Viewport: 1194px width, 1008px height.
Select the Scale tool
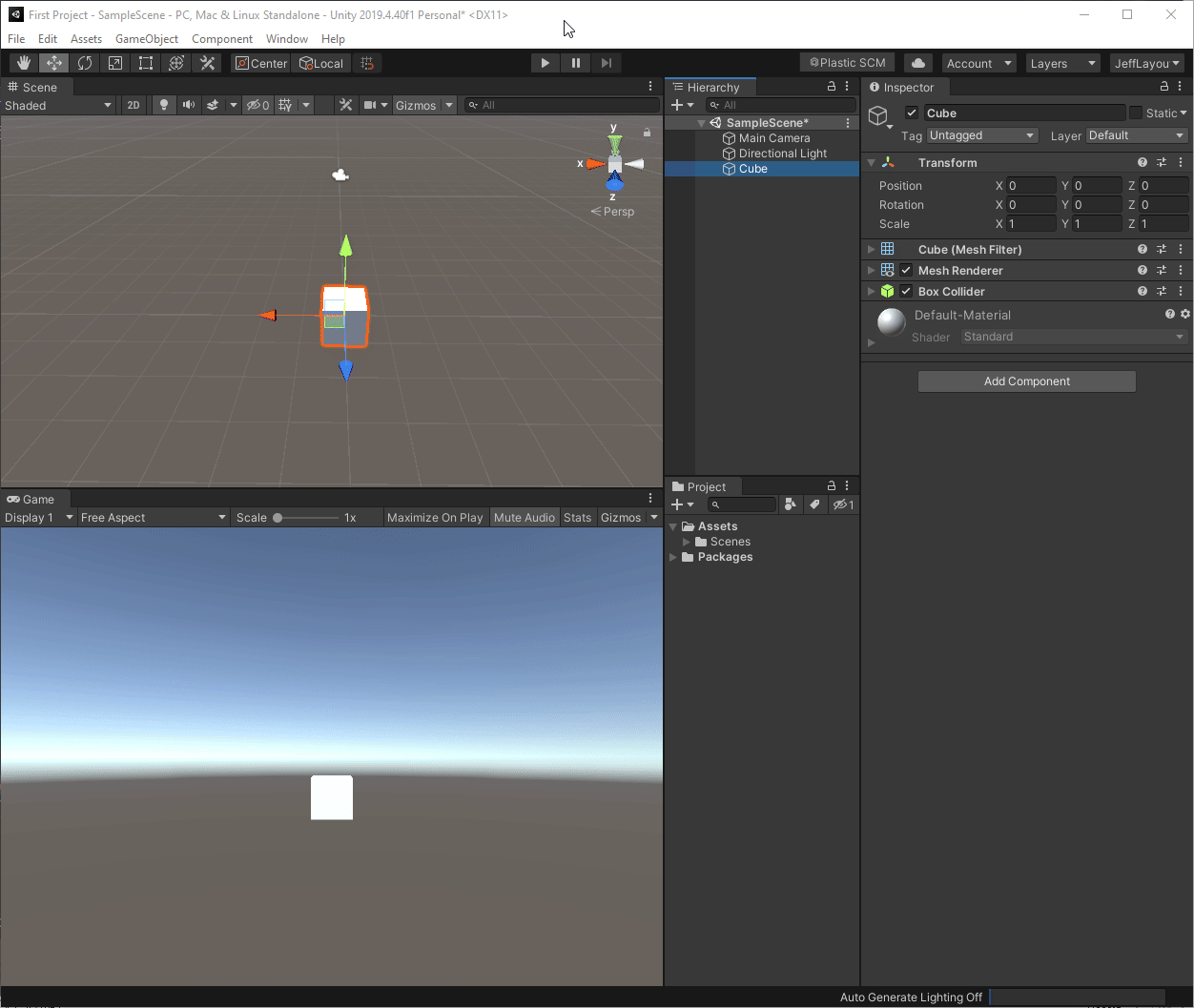click(x=114, y=62)
